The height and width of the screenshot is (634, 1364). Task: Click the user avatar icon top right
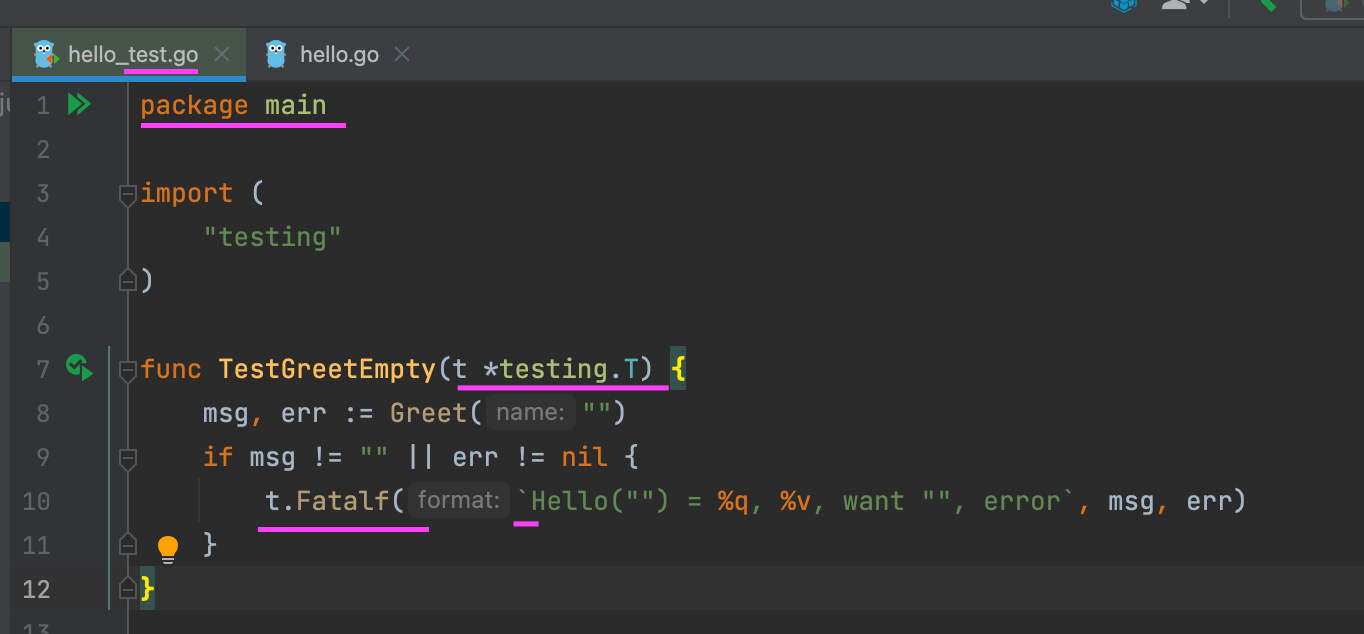click(x=1177, y=6)
